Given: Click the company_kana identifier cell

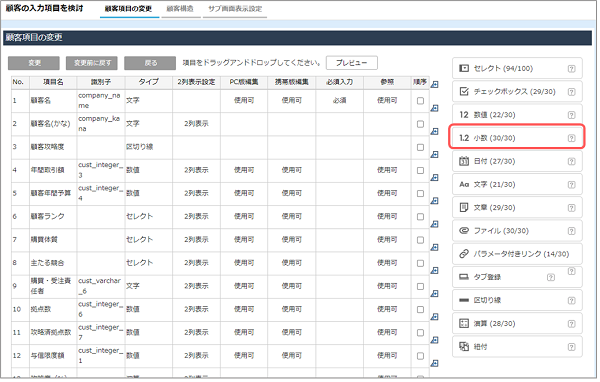Looking at the screenshot, I should [x=101, y=124].
